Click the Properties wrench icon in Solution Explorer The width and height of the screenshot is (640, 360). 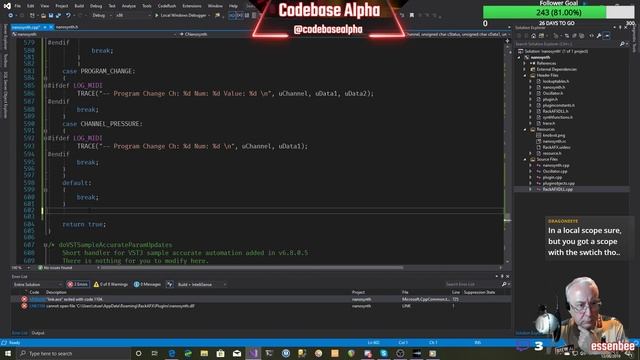599,36
